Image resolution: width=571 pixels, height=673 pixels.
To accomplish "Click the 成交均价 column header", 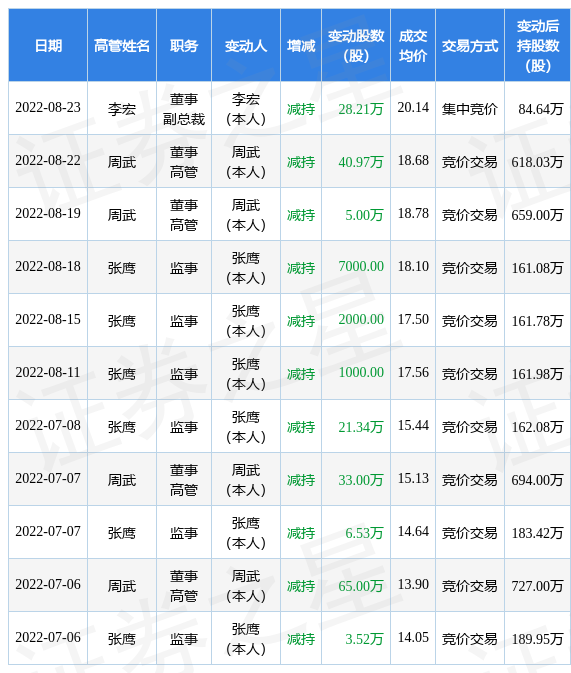I will [413, 45].
